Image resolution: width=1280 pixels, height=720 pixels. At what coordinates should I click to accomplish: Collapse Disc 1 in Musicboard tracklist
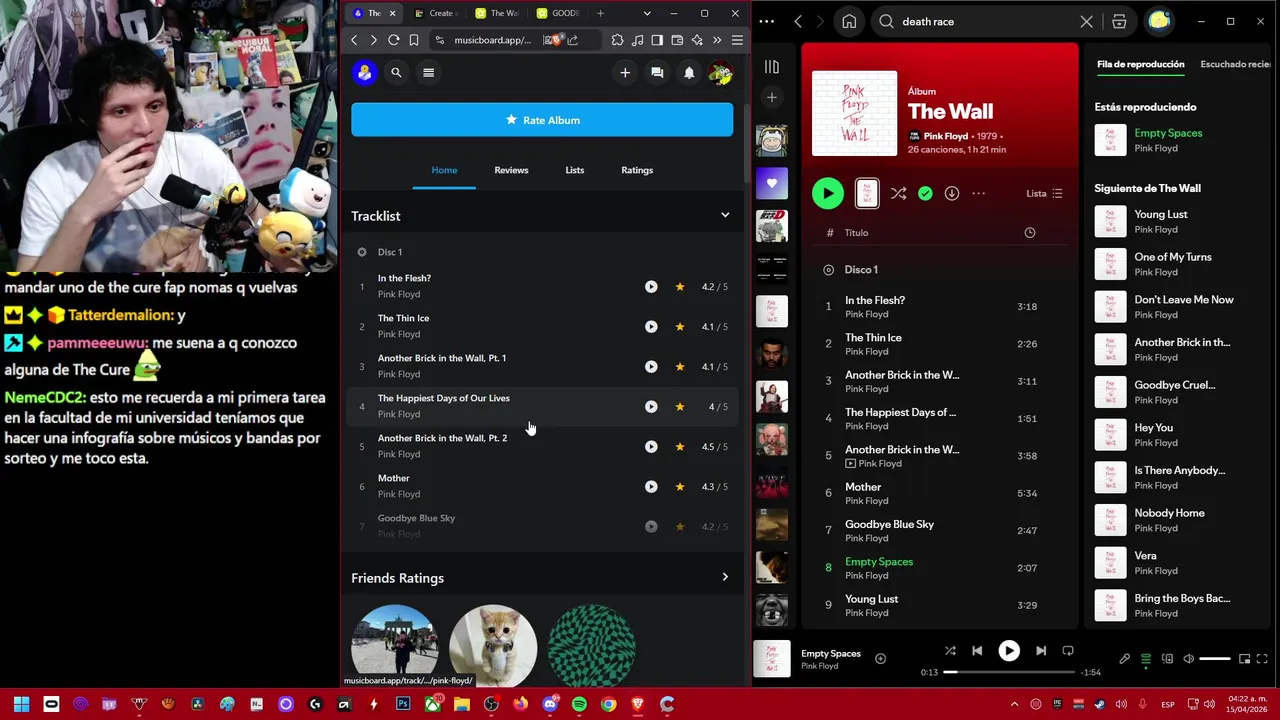coord(362,252)
